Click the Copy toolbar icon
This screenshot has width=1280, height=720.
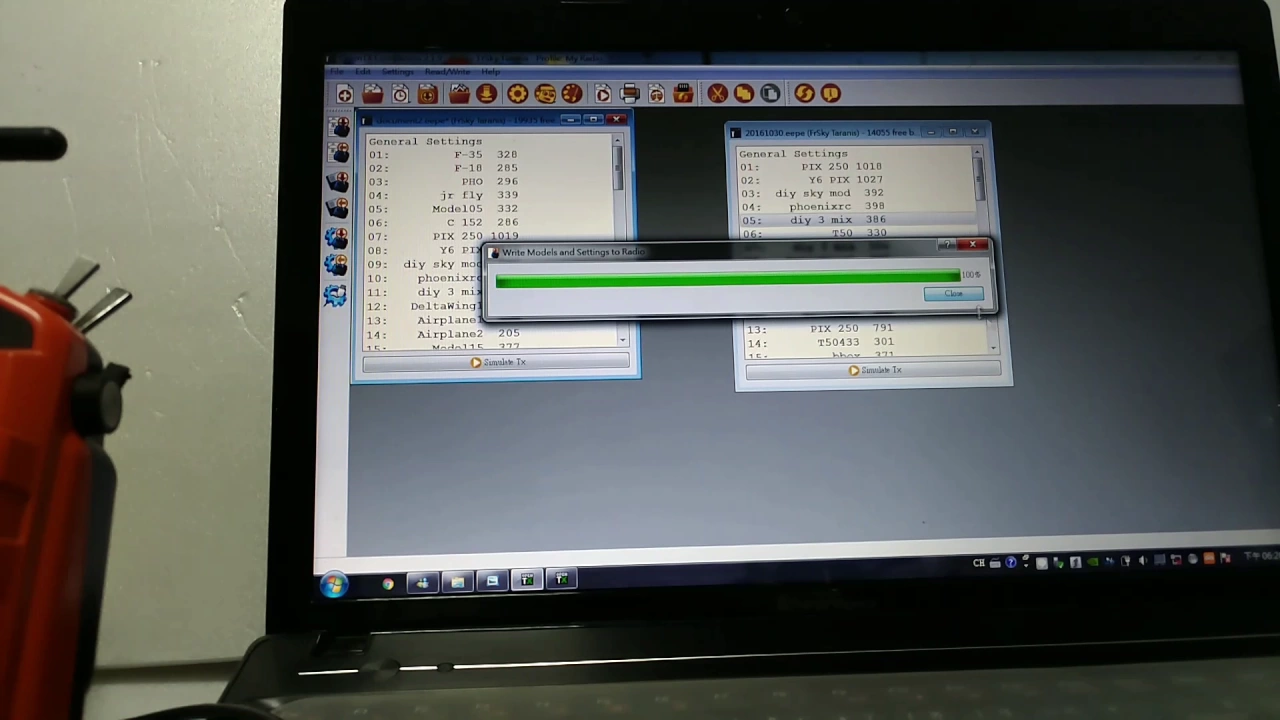[x=744, y=94]
